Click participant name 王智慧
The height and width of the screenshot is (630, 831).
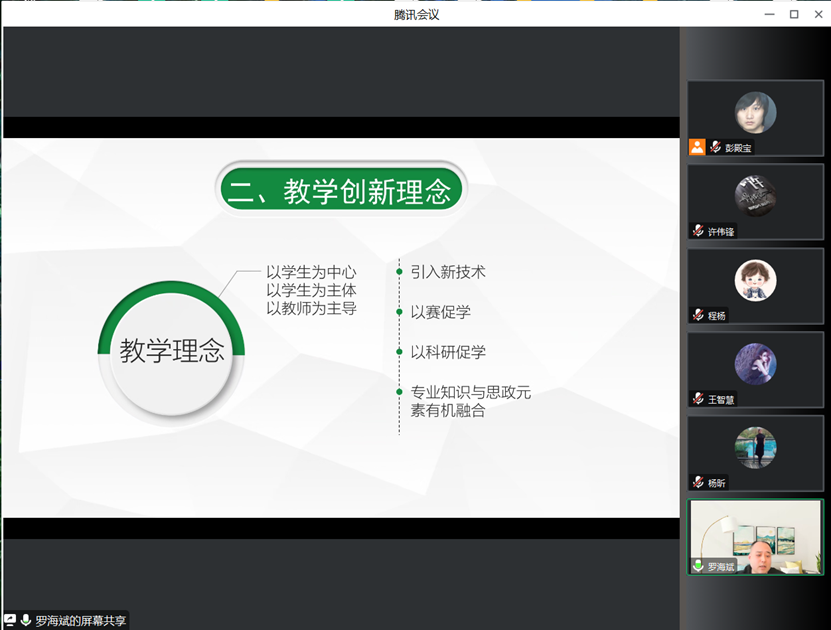coord(721,400)
